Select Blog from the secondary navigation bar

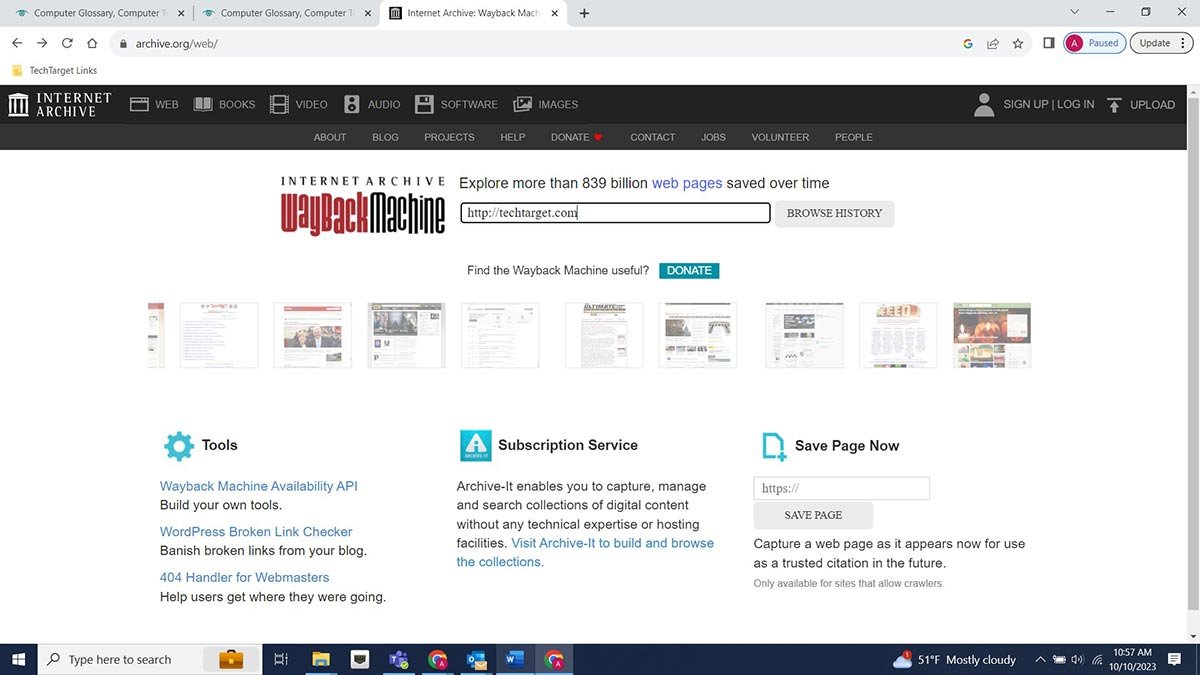(385, 137)
